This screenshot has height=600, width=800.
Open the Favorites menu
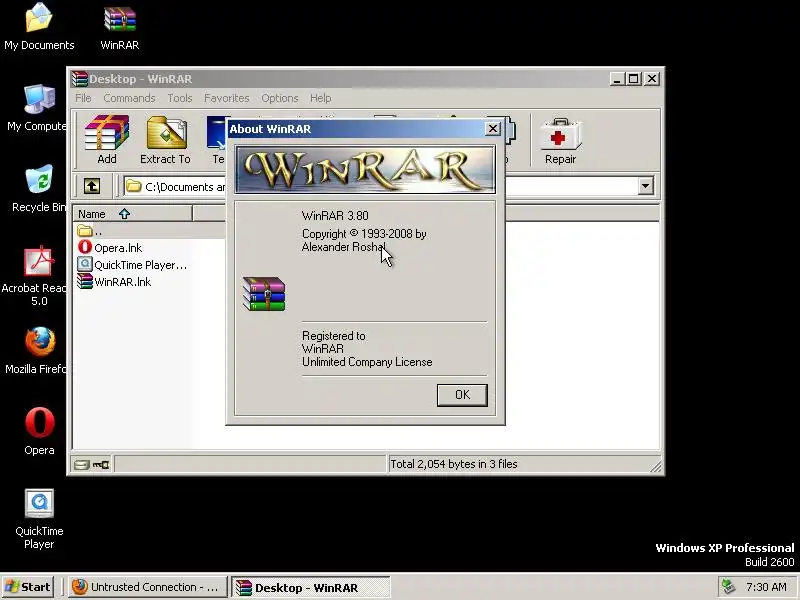click(227, 98)
